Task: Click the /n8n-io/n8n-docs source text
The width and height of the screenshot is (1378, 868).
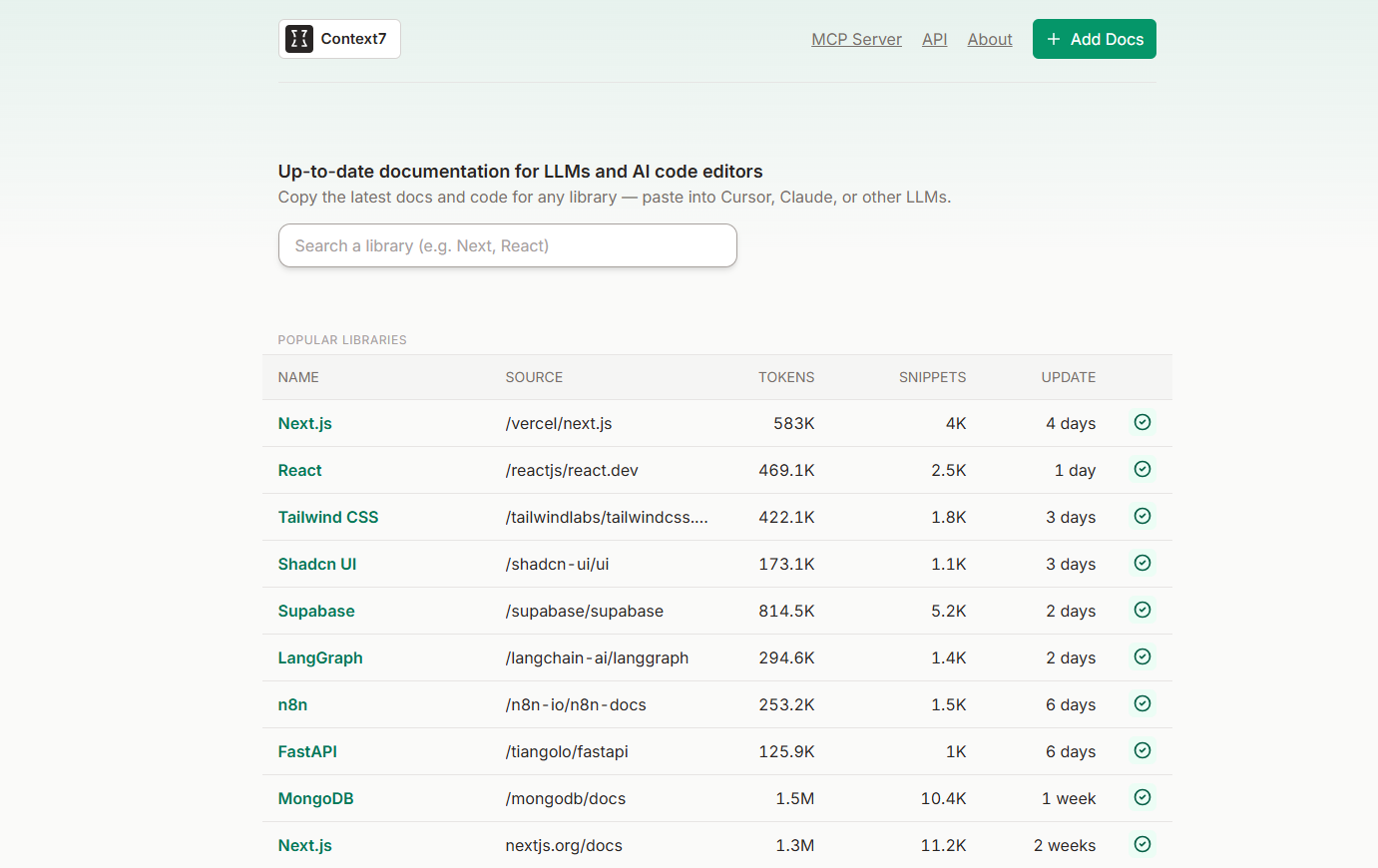Action: pyautogui.click(x=576, y=704)
